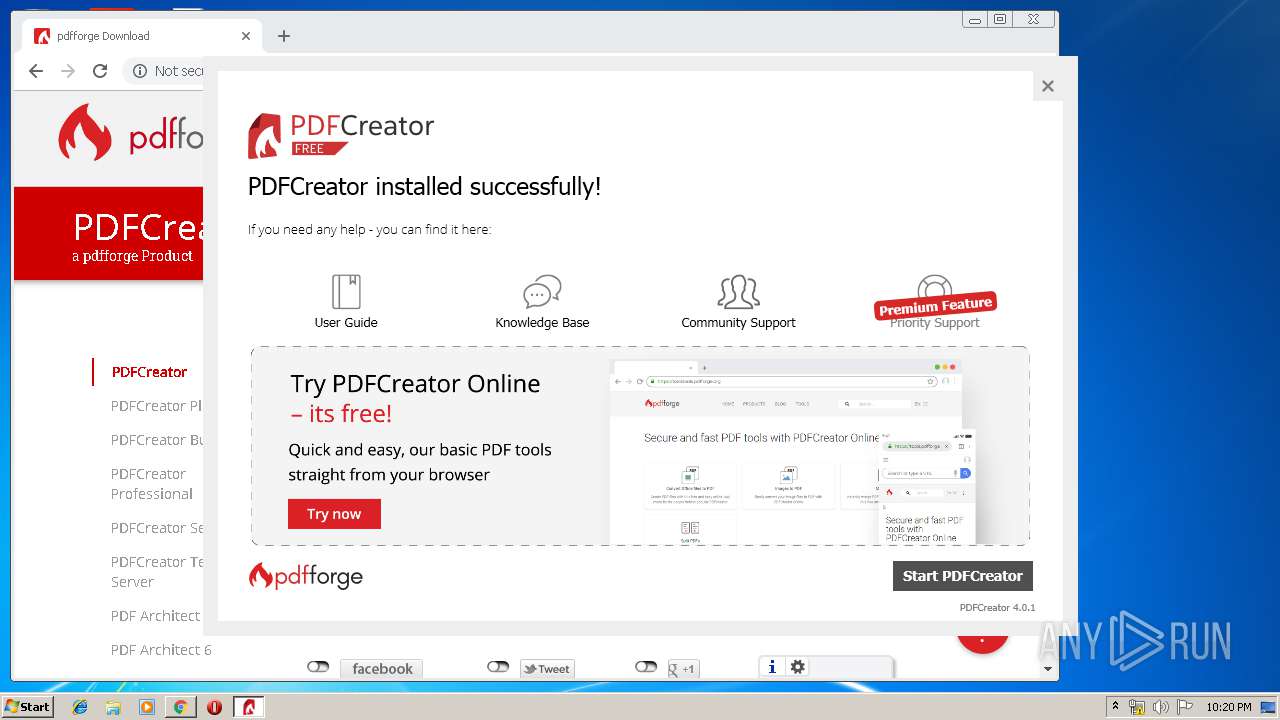Launch Internet Explorer from taskbar
The height and width of the screenshot is (720, 1280).
(80, 707)
